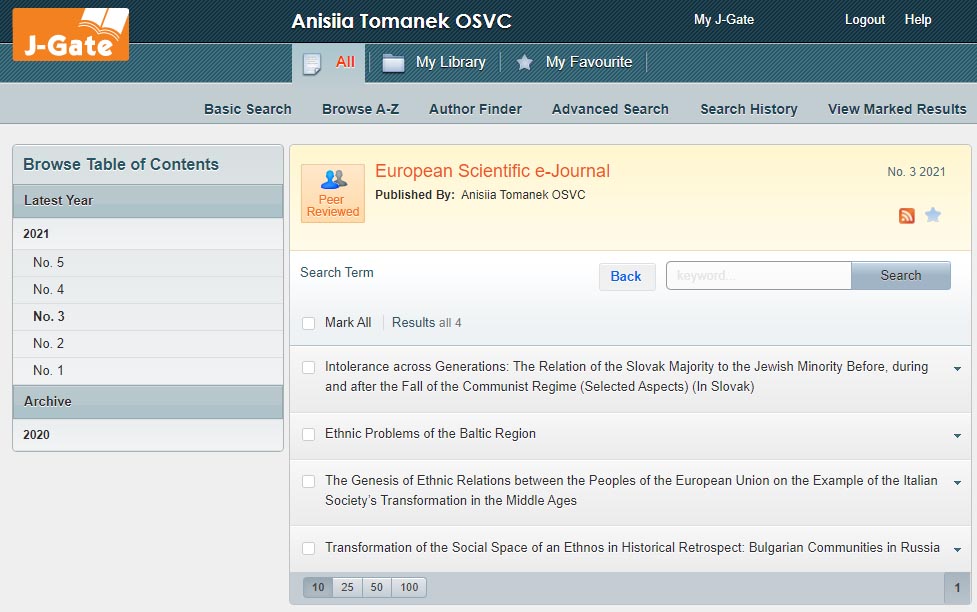Click the My Library folder icon
The image size is (977, 612).
[394, 63]
